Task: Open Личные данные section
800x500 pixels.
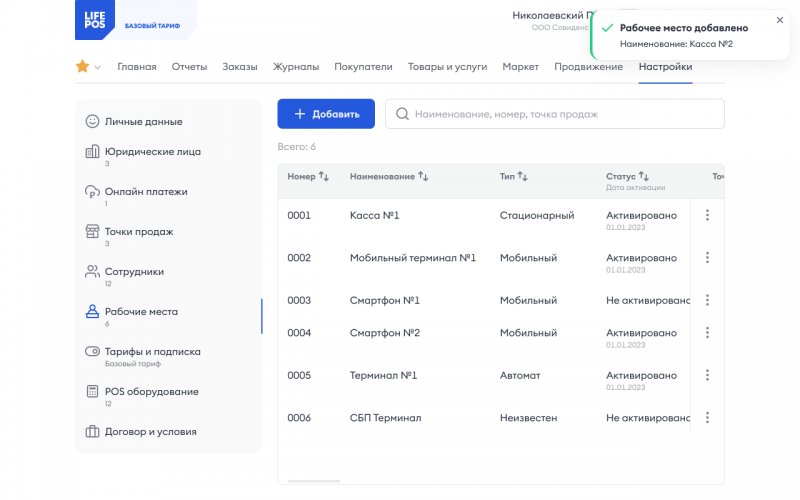Action: (143, 121)
